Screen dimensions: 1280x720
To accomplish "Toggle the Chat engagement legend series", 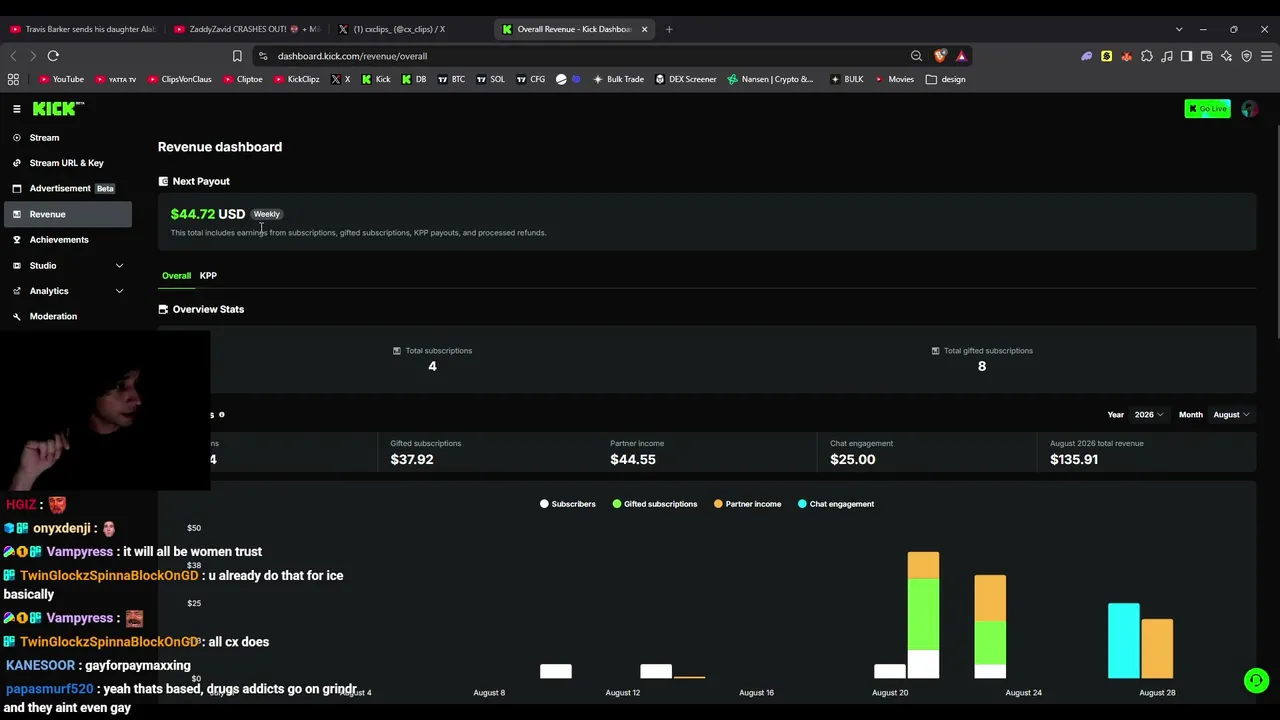I will click(x=836, y=504).
